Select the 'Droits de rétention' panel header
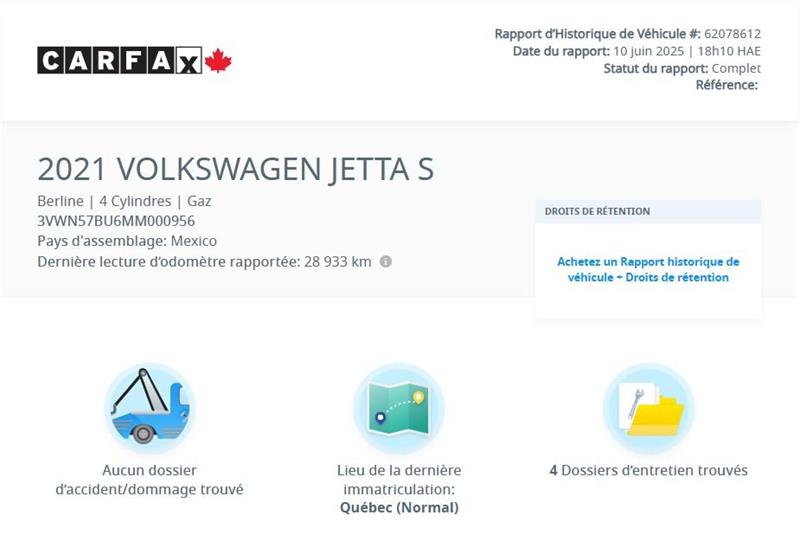 (648, 212)
